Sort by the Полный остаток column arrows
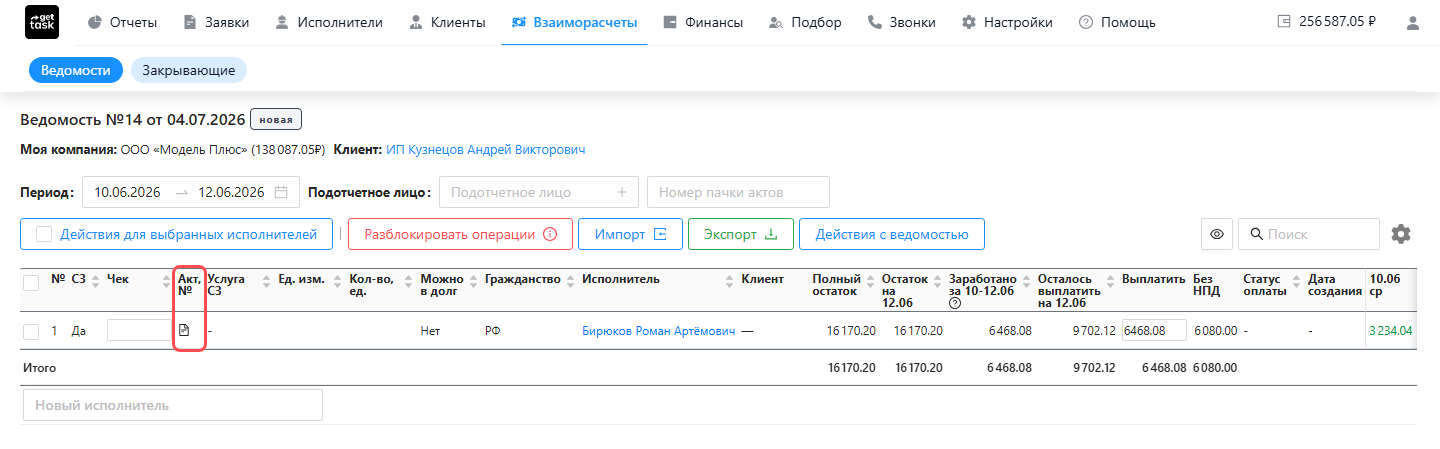Screen dimensions: 1440x449 tap(871, 280)
